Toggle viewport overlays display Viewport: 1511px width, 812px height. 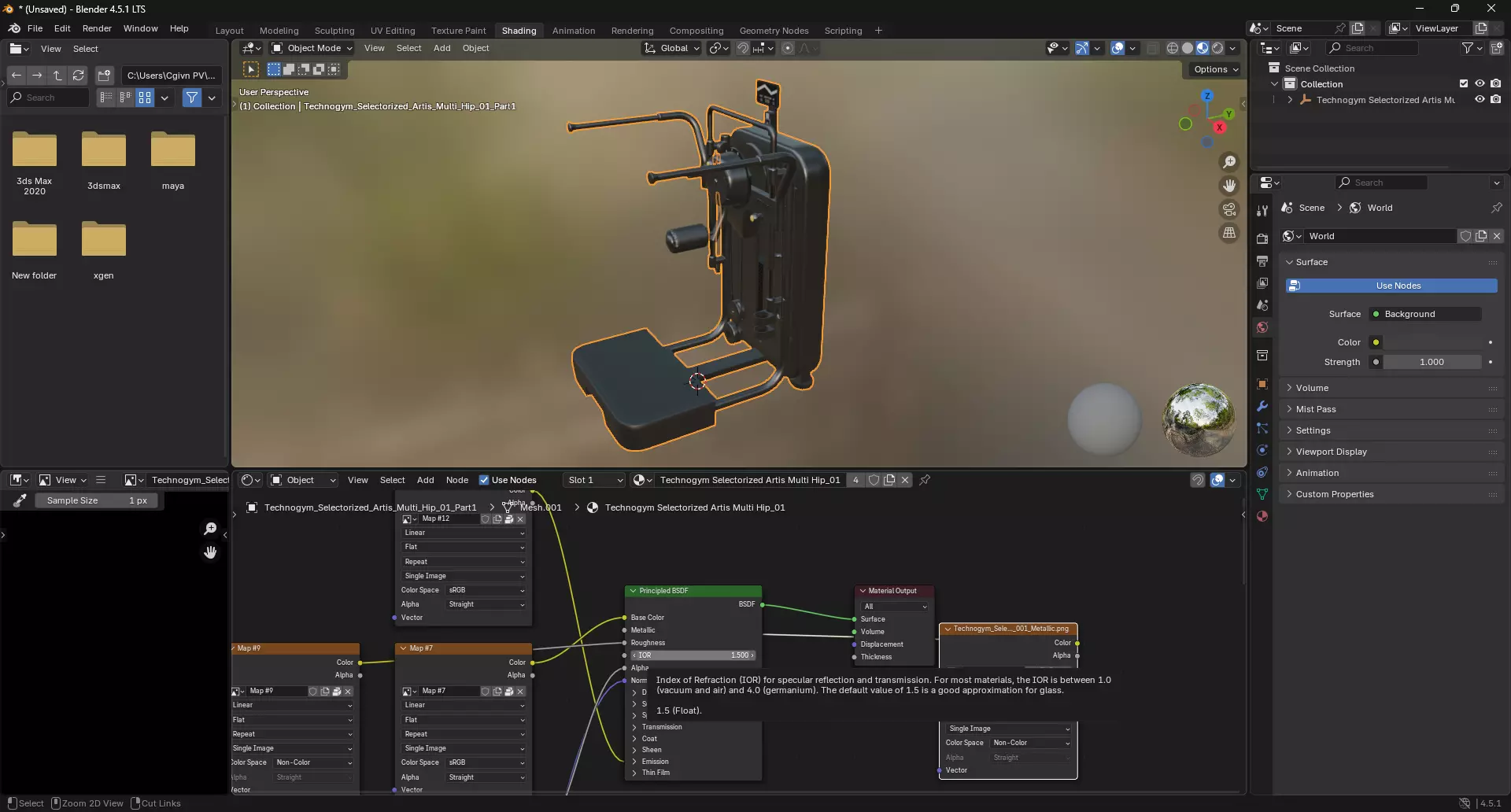pyautogui.click(x=1118, y=48)
